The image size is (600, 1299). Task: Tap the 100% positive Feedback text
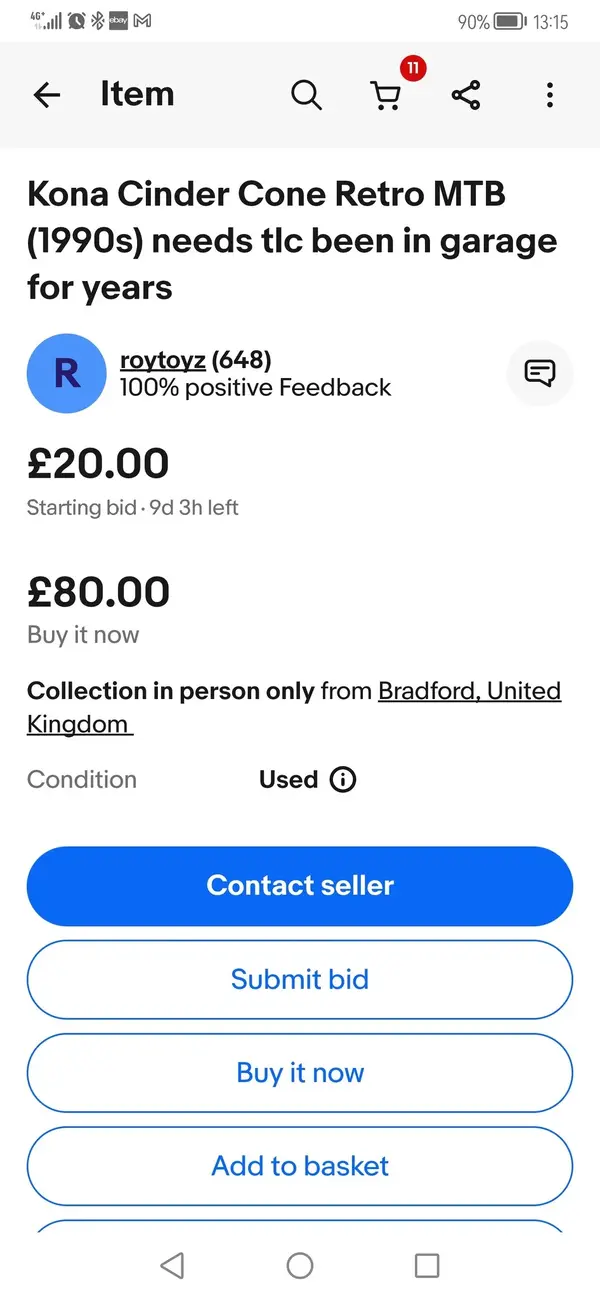pos(255,388)
